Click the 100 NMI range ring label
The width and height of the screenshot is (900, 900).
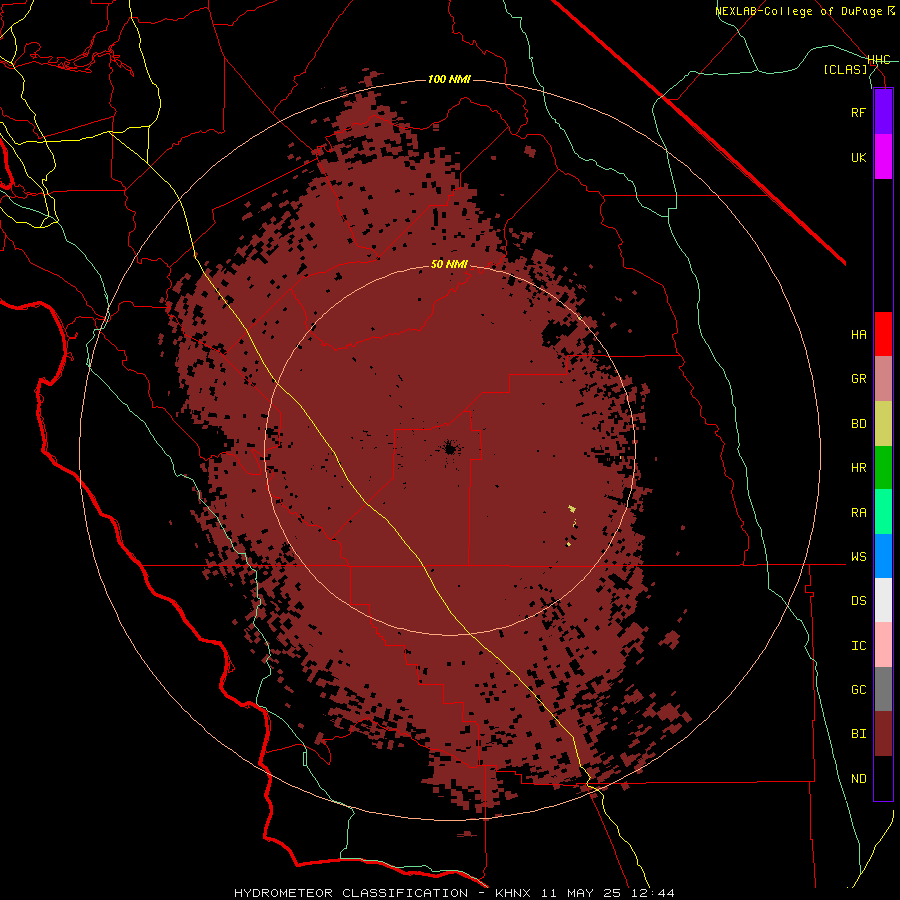(449, 79)
